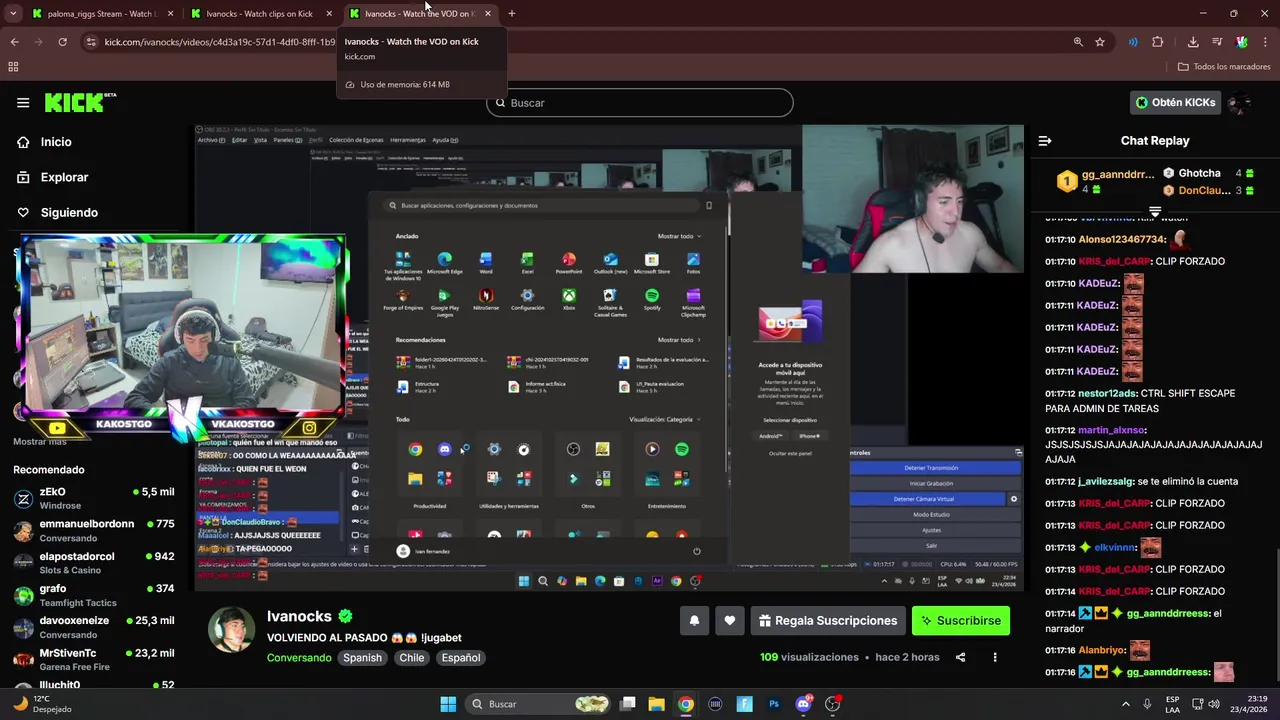Click chat username martin_alxnso
This screenshot has height=720, width=1280.
click(1112, 430)
